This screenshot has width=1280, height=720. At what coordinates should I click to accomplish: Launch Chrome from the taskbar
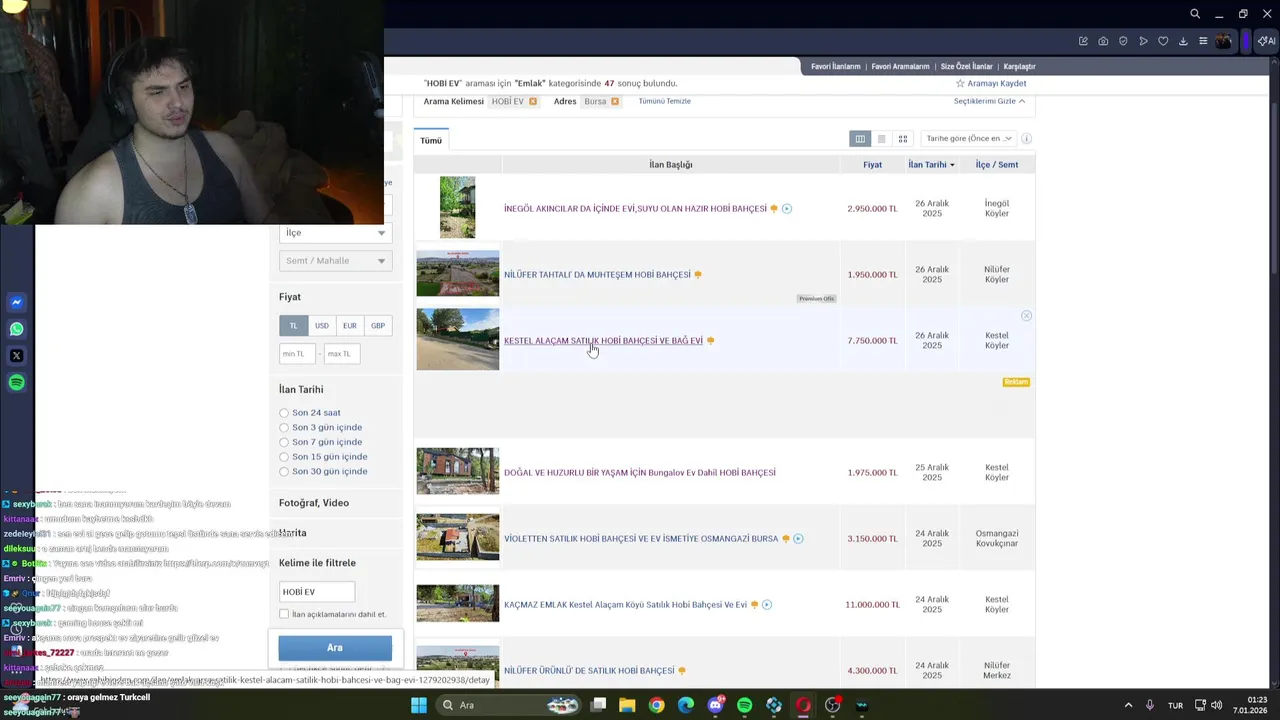656,705
